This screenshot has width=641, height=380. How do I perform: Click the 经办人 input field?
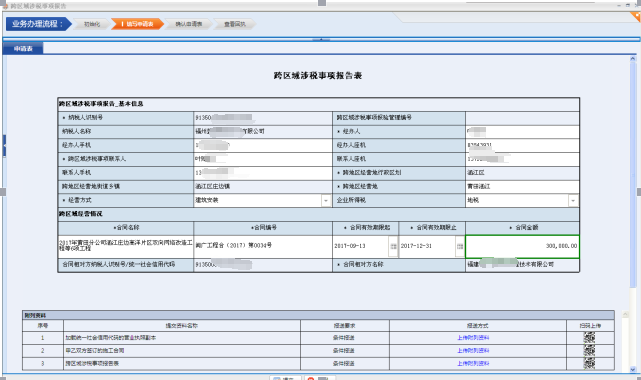(522, 132)
